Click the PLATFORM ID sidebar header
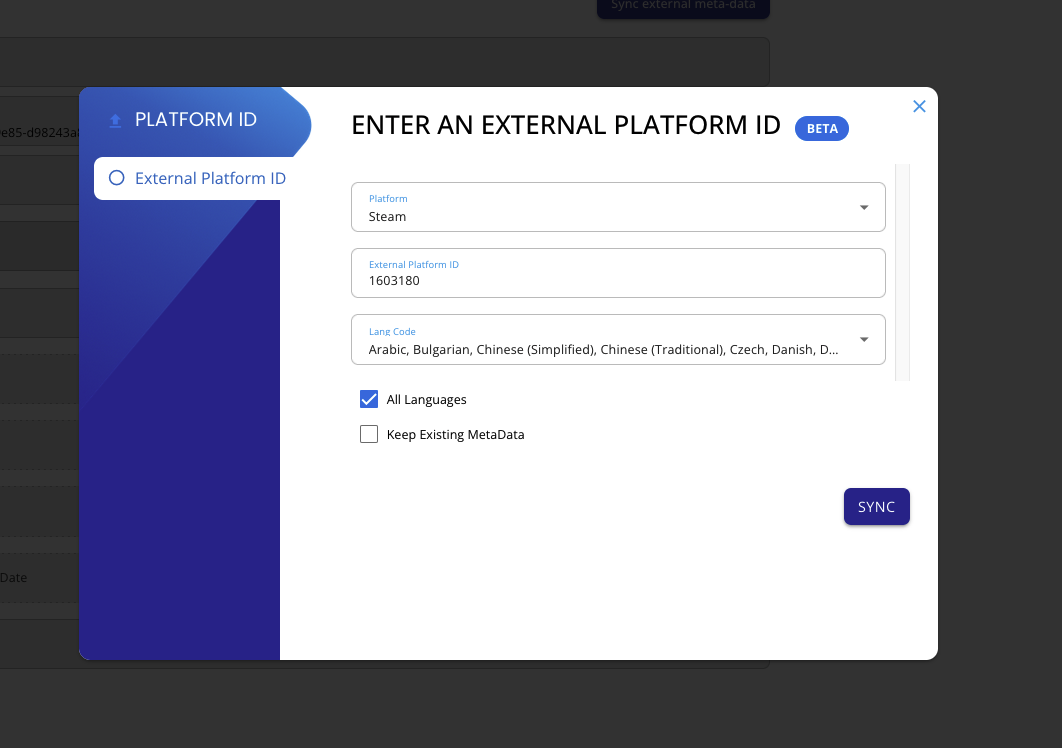This screenshot has height=748, width=1062. pos(195,120)
